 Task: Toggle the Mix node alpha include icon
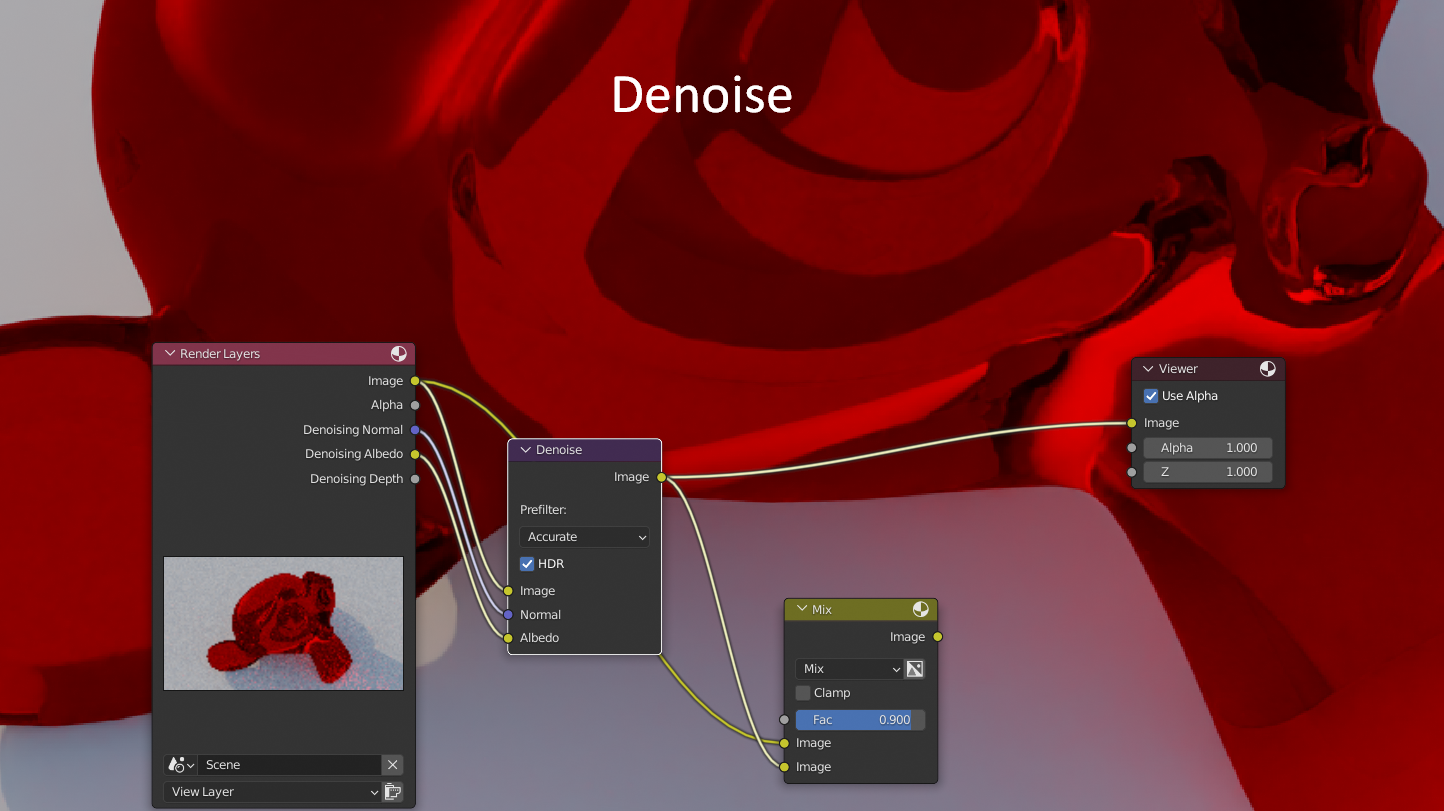click(x=915, y=669)
